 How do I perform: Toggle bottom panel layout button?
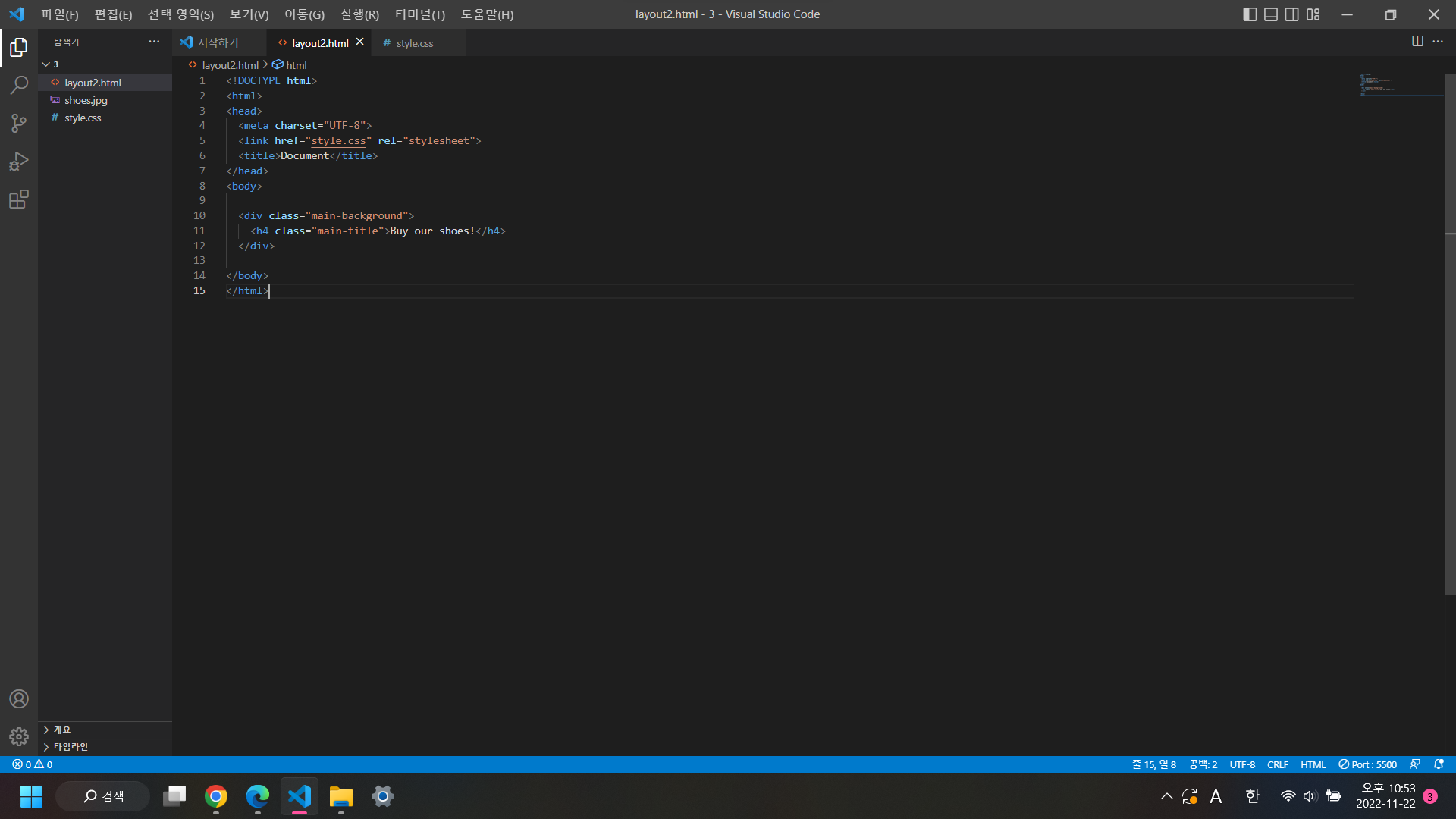(1271, 14)
